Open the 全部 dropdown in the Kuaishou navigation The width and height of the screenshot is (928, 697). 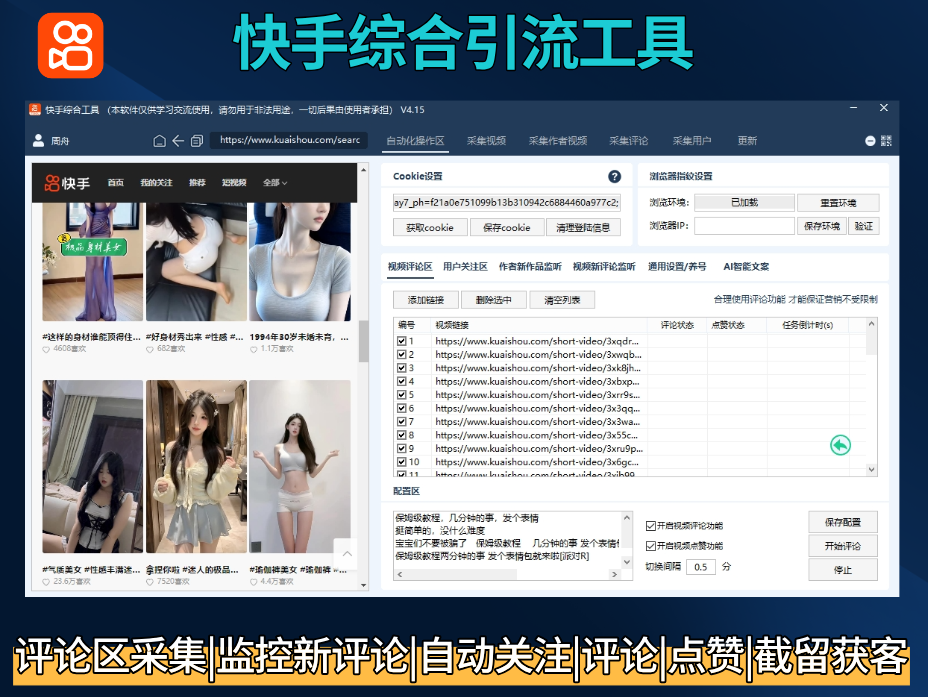275,182
